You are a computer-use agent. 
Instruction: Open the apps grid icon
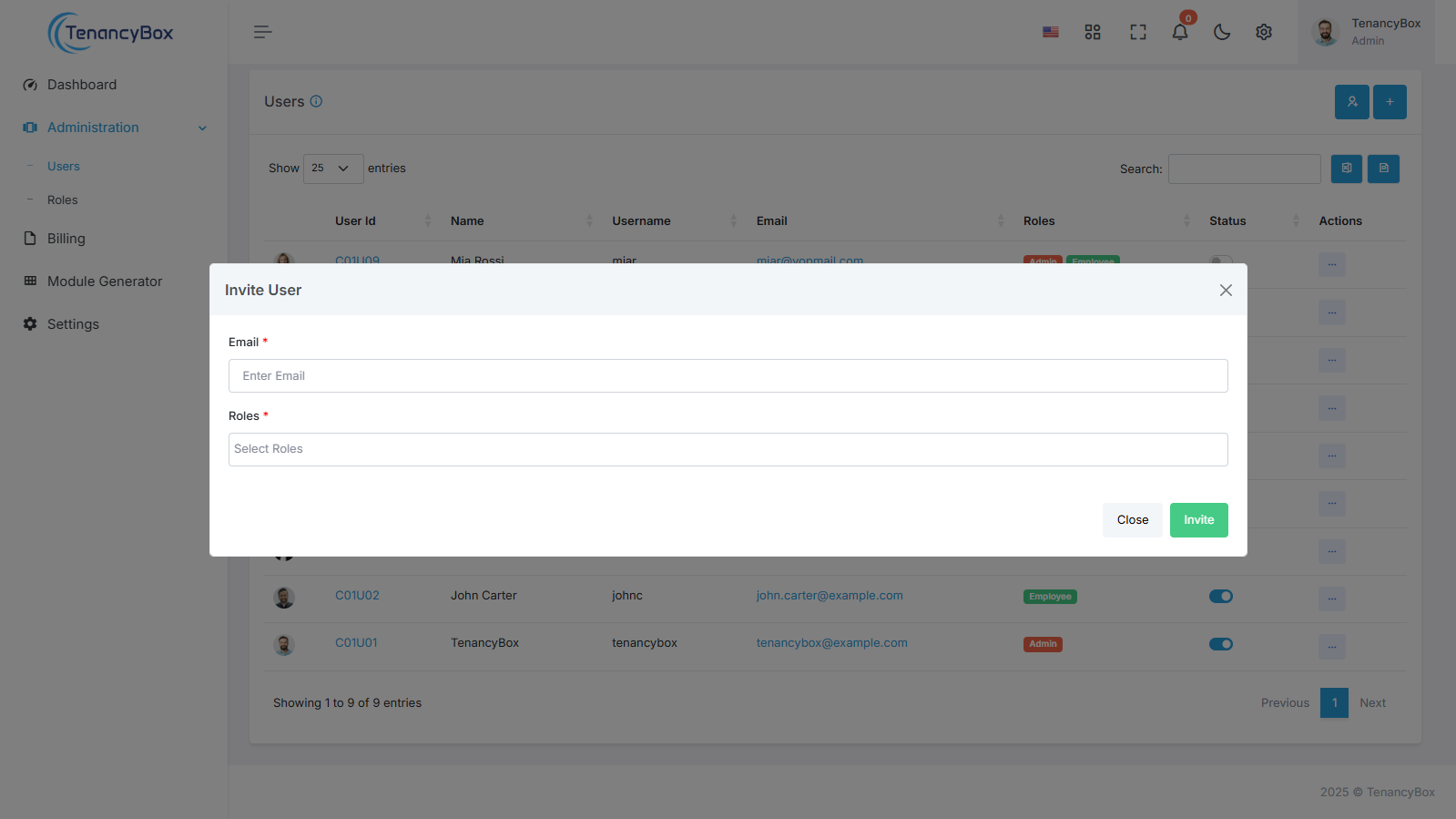click(1093, 32)
